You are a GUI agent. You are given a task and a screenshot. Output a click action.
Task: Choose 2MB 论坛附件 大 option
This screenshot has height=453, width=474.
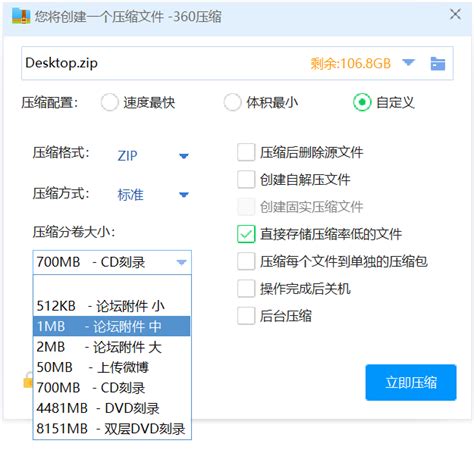tap(112, 347)
